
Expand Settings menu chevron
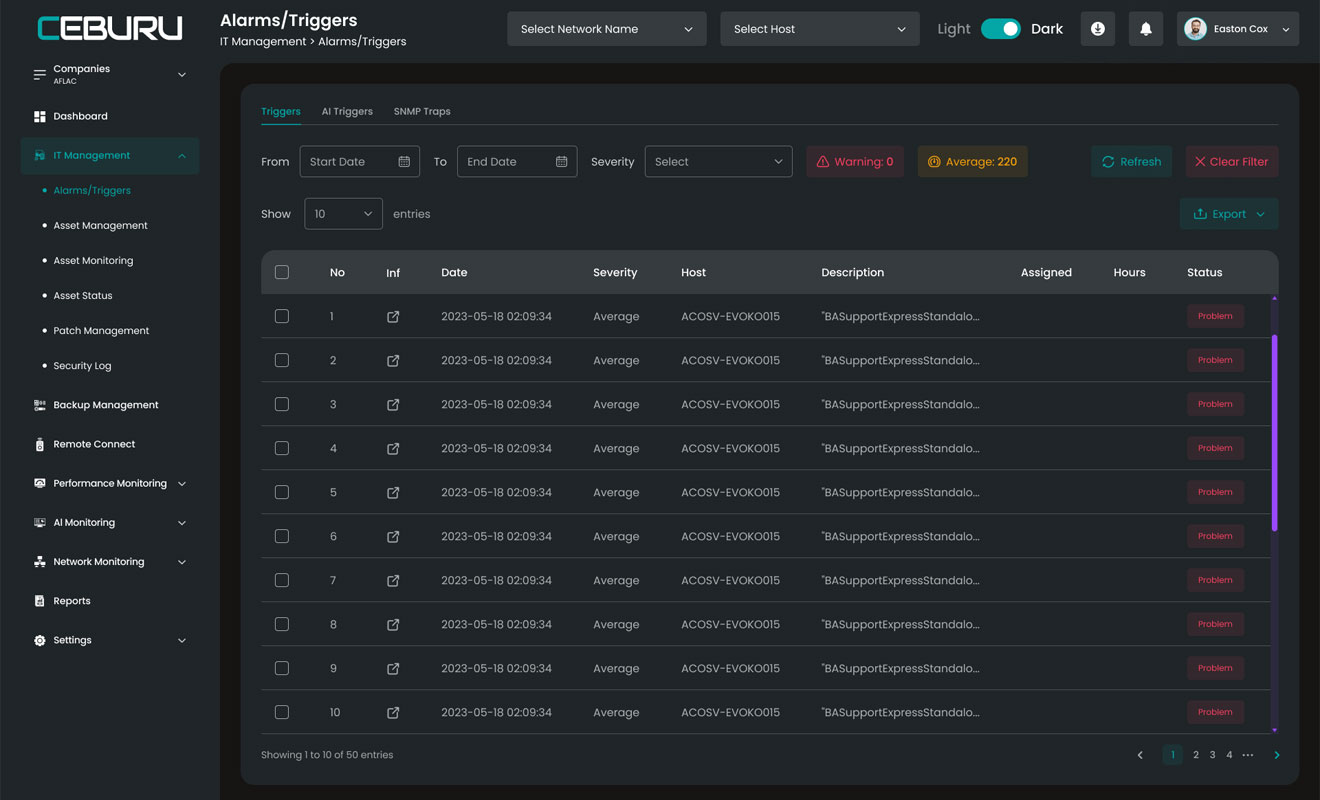[x=182, y=640]
